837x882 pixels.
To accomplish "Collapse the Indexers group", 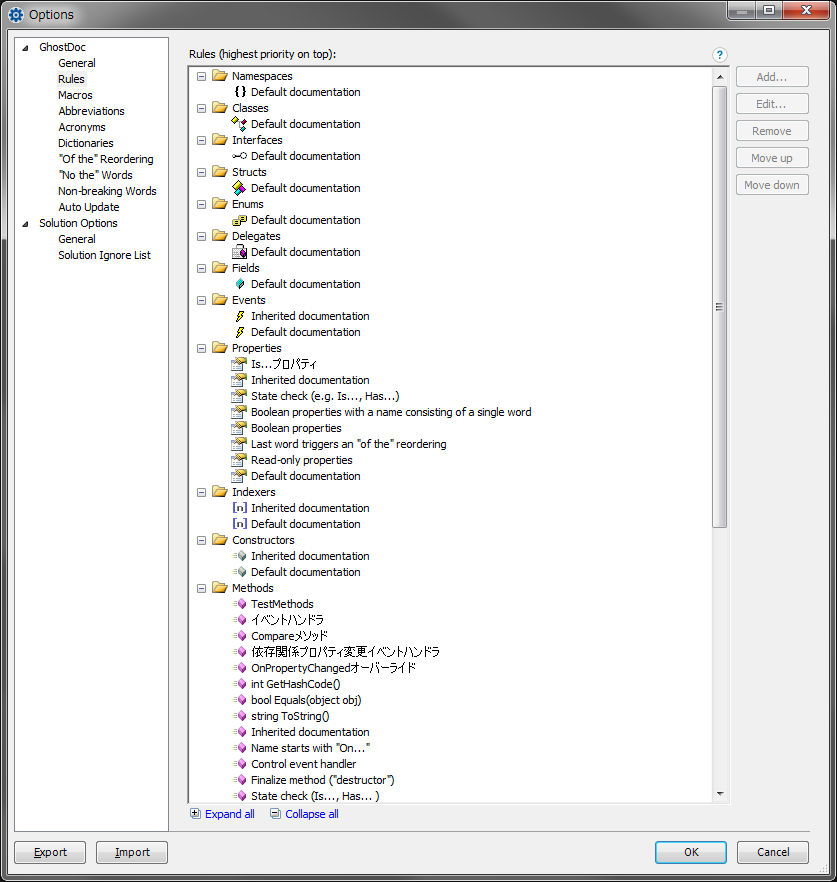I will pos(201,493).
